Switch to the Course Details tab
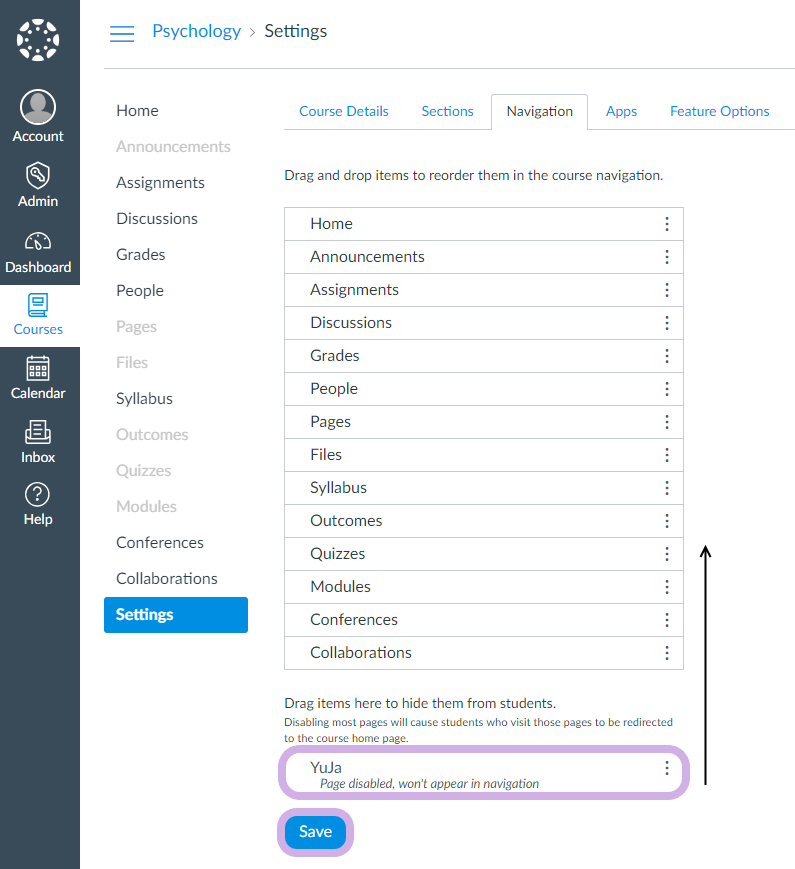This screenshot has width=795, height=869. point(344,111)
